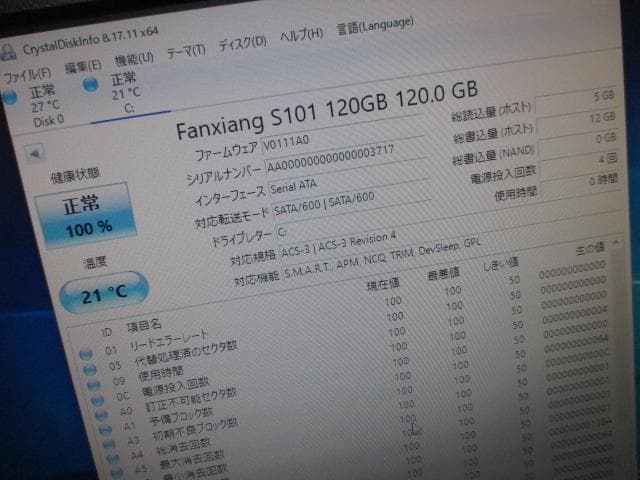The image size is (640, 480).
Task: Click the ID column header
Action: pos(107,332)
